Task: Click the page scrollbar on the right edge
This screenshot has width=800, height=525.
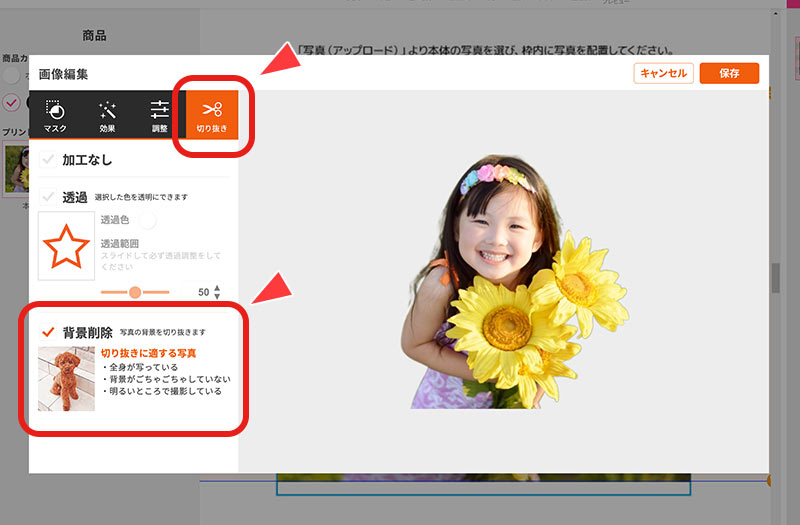Action: [x=775, y=279]
